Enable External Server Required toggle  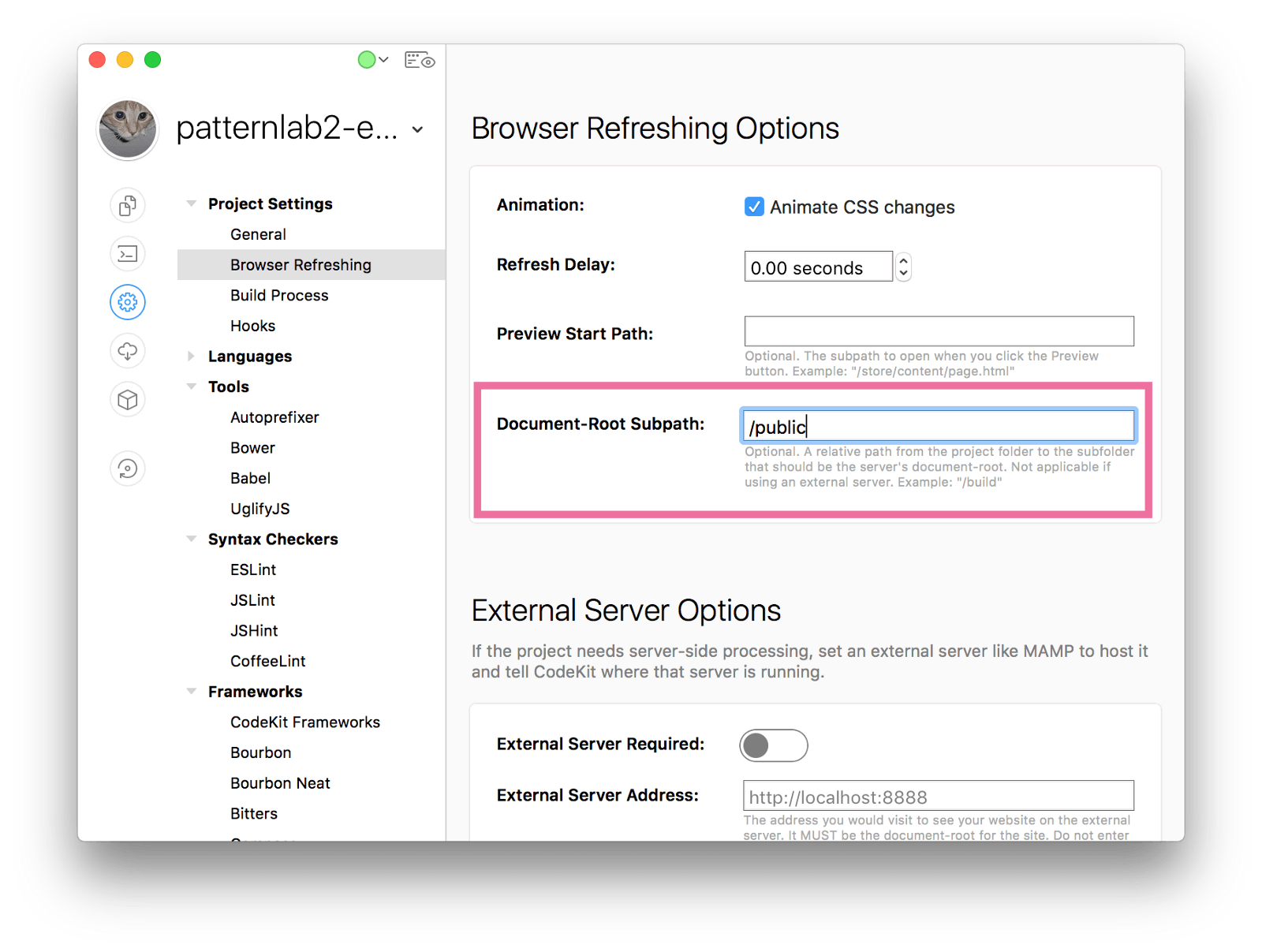(x=774, y=745)
